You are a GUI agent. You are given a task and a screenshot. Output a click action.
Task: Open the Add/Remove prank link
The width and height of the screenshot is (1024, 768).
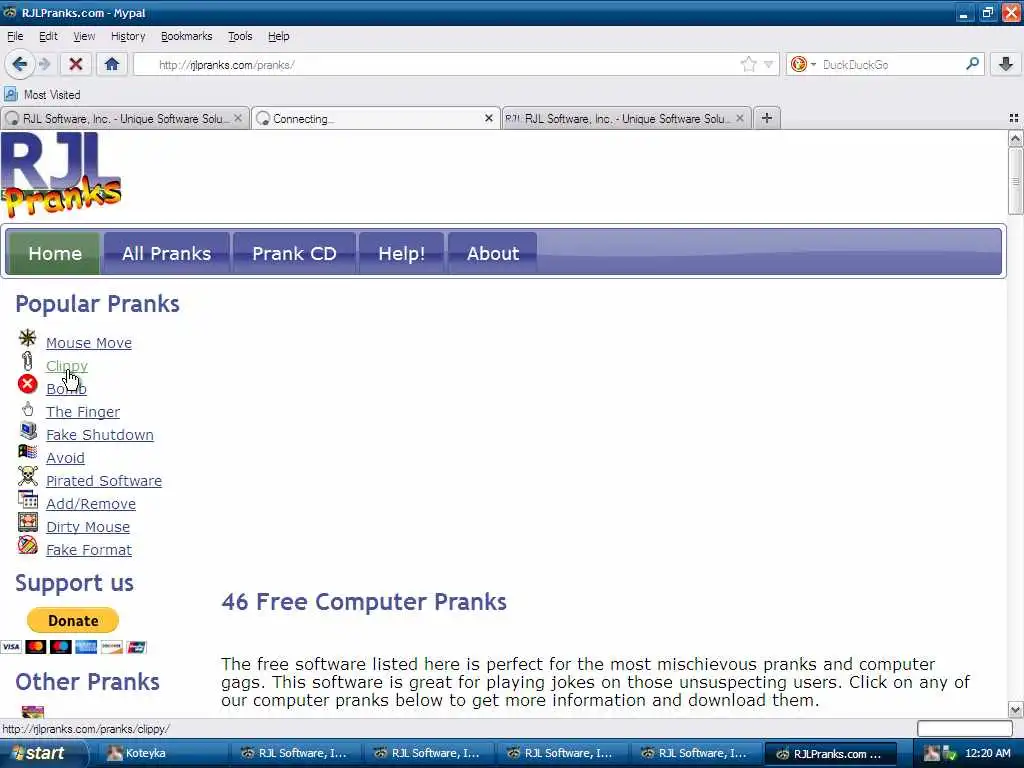(91, 504)
